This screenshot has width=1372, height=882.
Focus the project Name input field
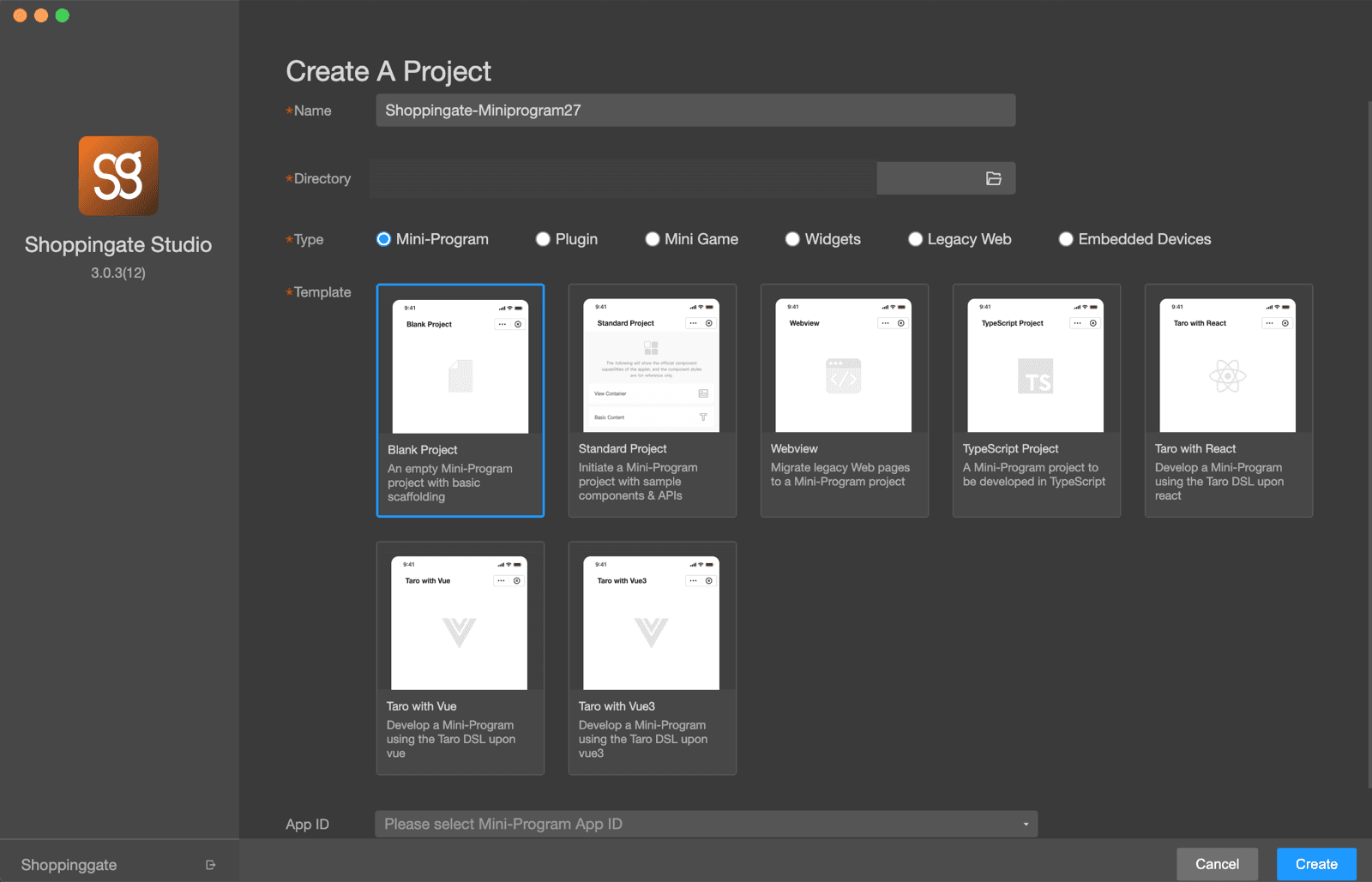tap(695, 111)
